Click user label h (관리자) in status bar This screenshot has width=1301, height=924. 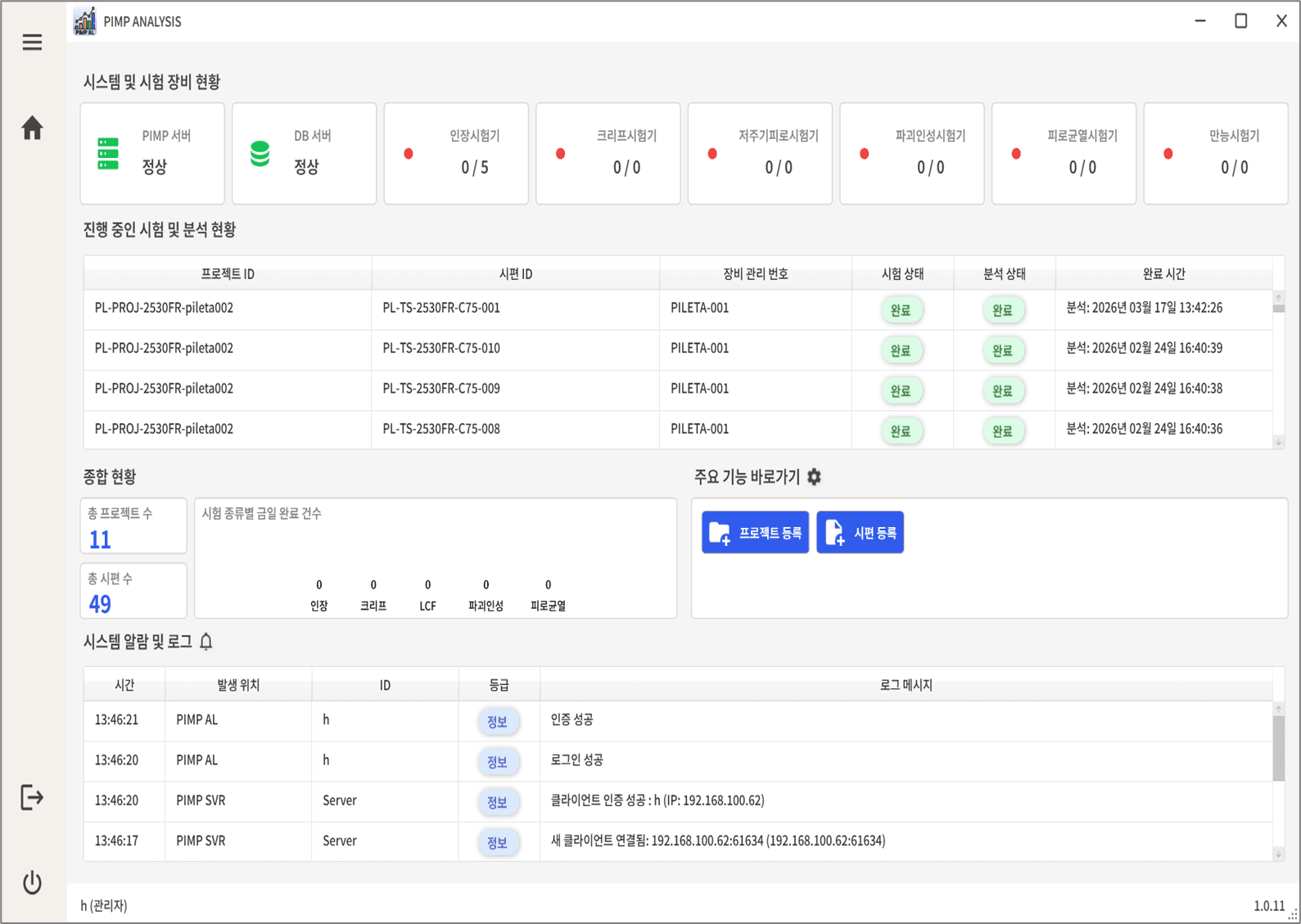(x=104, y=905)
